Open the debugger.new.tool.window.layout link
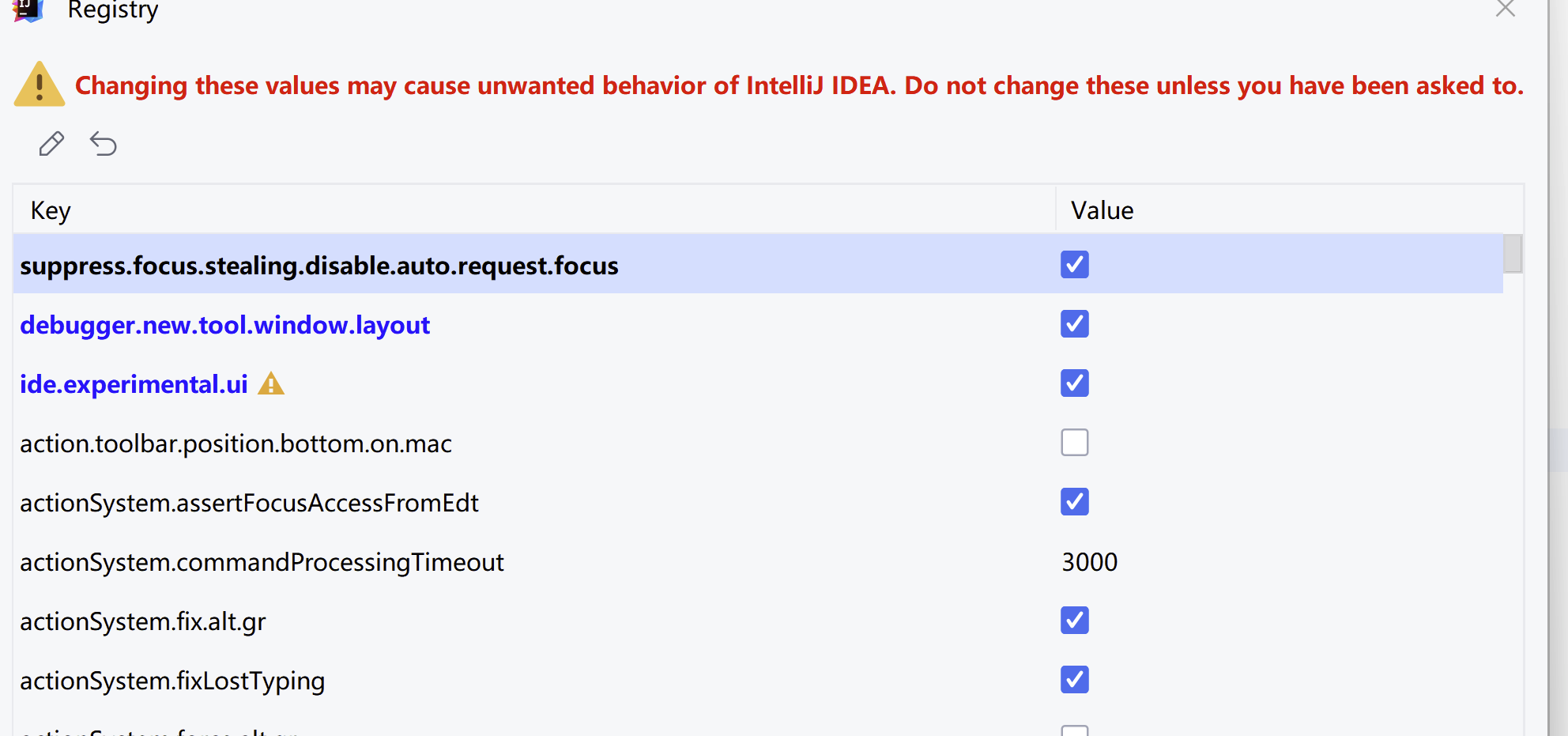The height and width of the screenshot is (736, 1568). [224, 324]
